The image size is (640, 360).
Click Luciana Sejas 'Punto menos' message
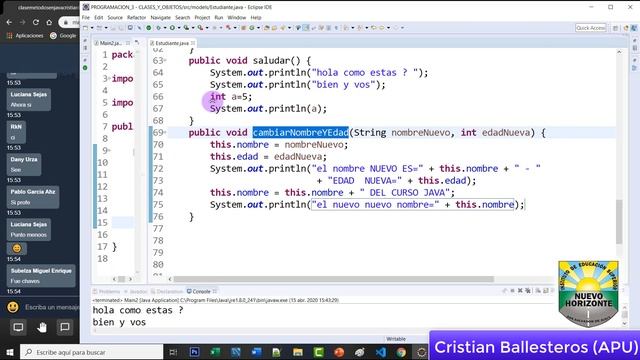click(29, 230)
